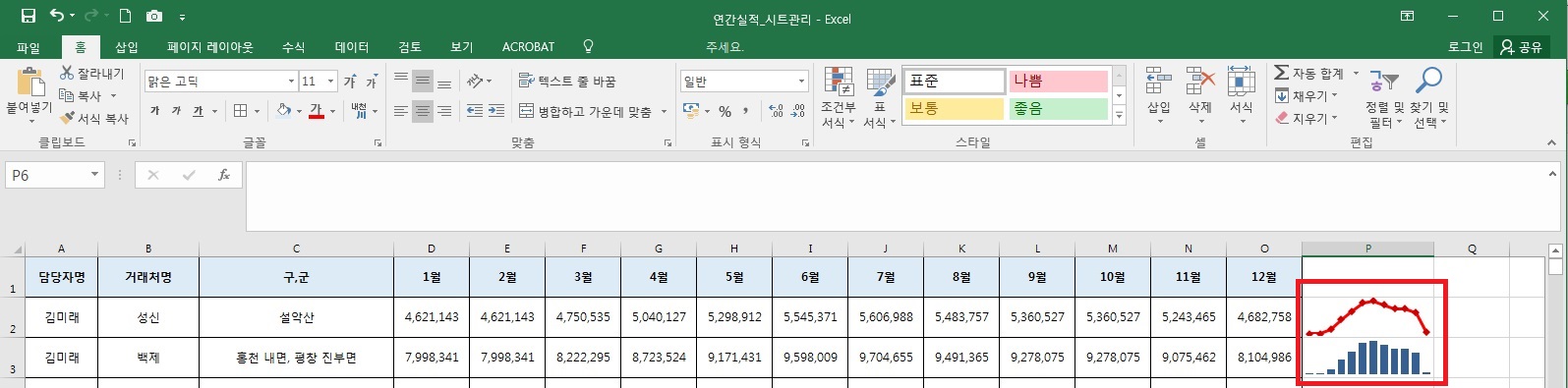The height and width of the screenshot is (388, 1568).
Task: Decrease font size with the smaller 가 icon
Action: tap(372, 82)
